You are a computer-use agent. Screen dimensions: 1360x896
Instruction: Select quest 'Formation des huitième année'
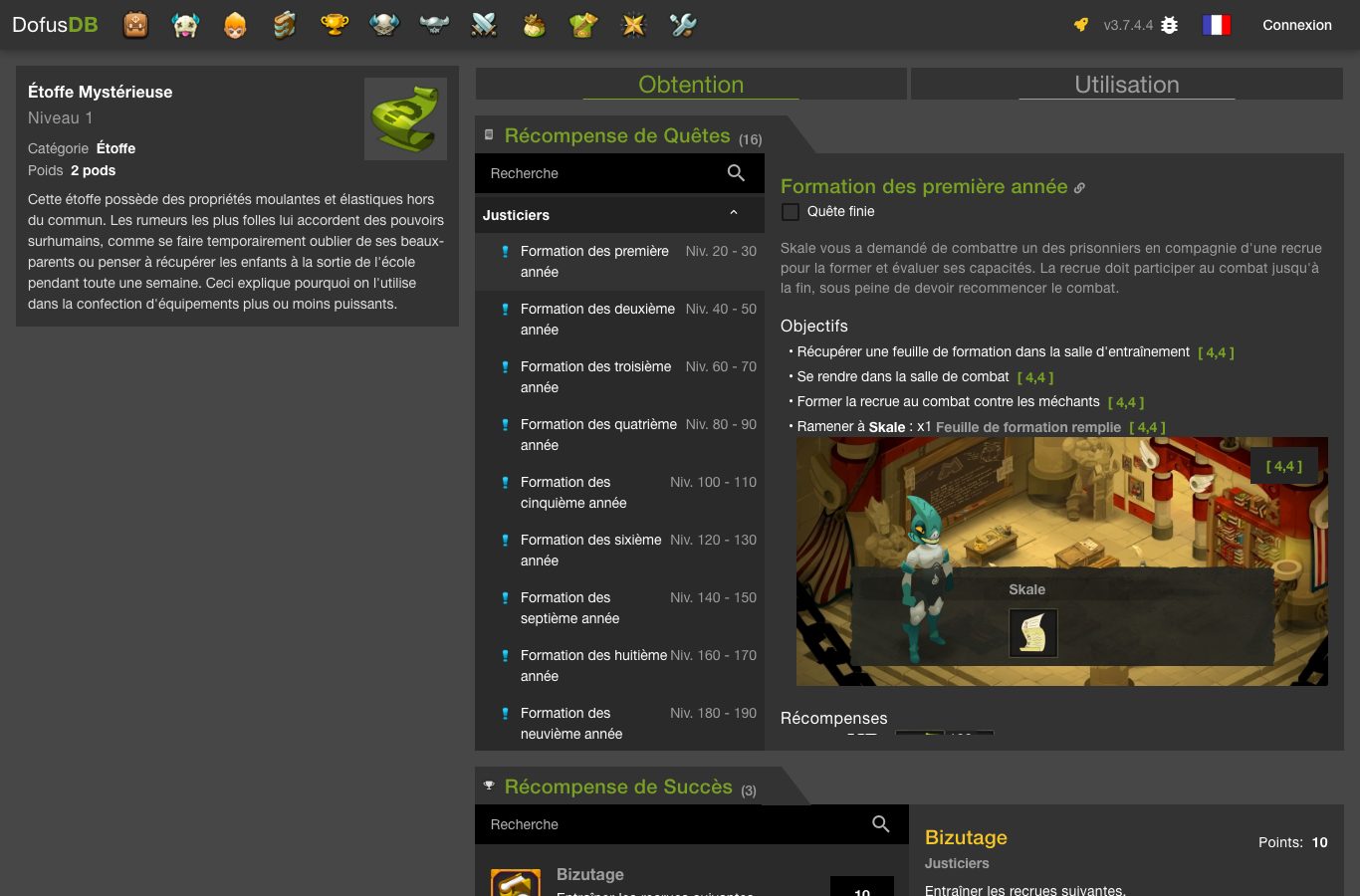coord(619,666)
